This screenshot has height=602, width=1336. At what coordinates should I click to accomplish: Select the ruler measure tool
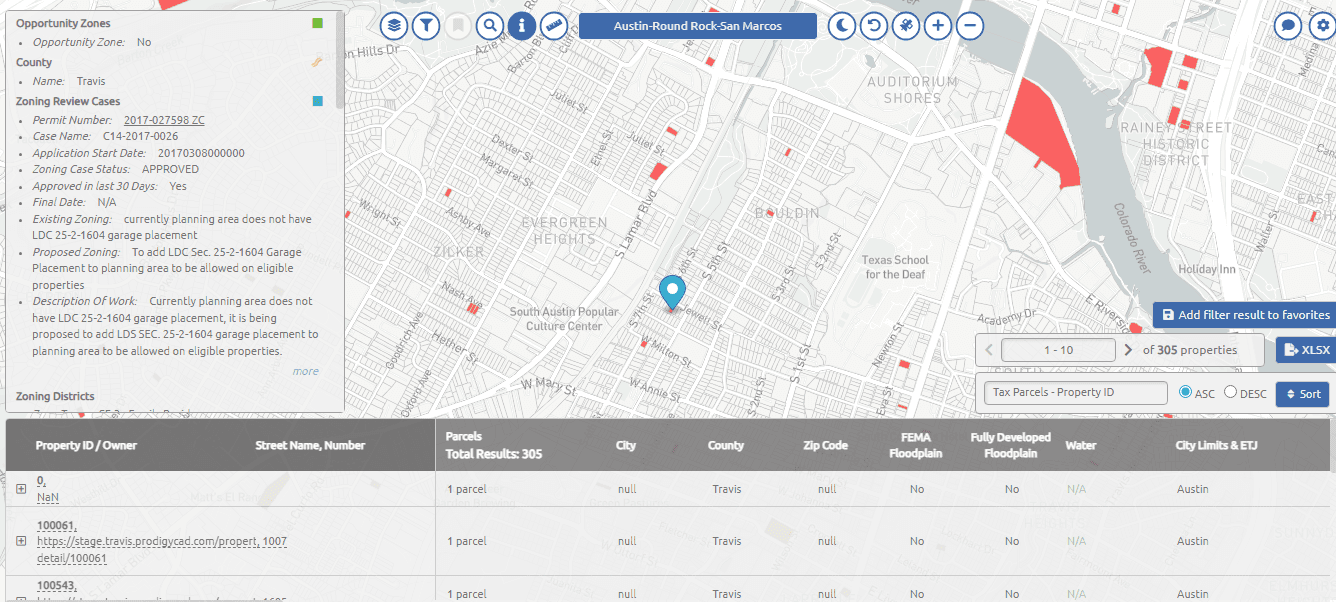(553, 26)
